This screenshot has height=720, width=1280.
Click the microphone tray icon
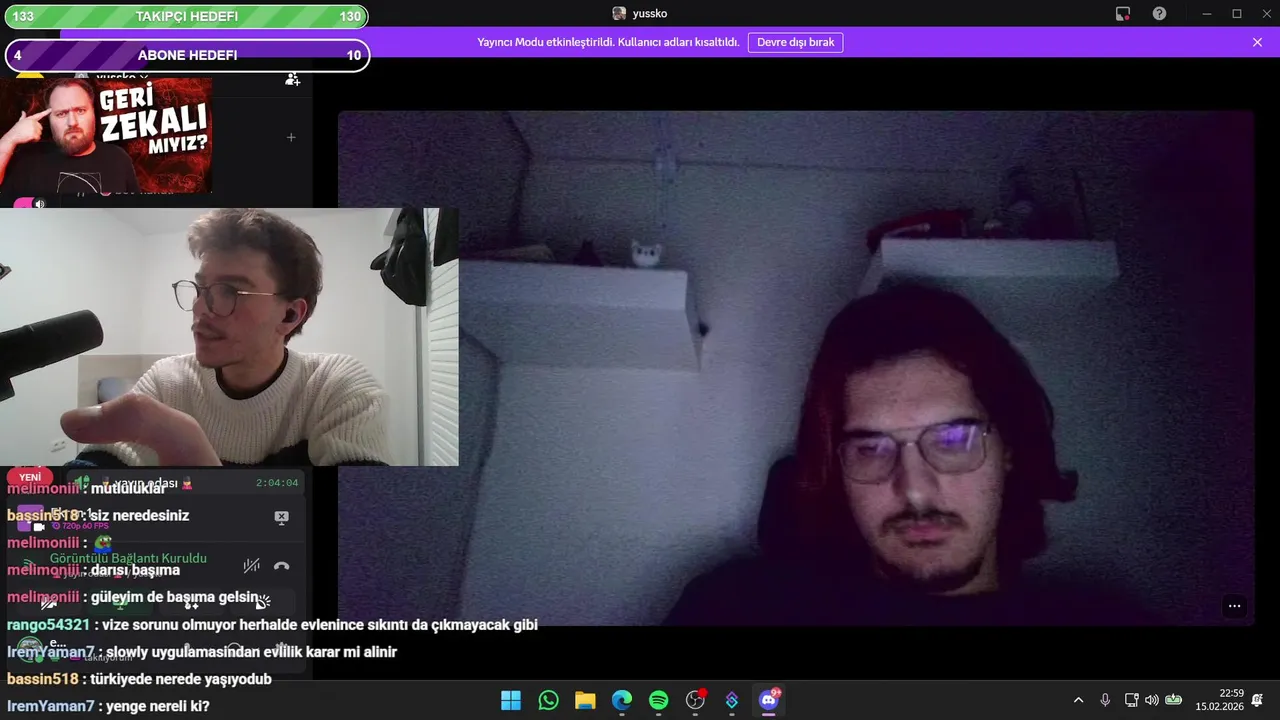click(1105, 700)
